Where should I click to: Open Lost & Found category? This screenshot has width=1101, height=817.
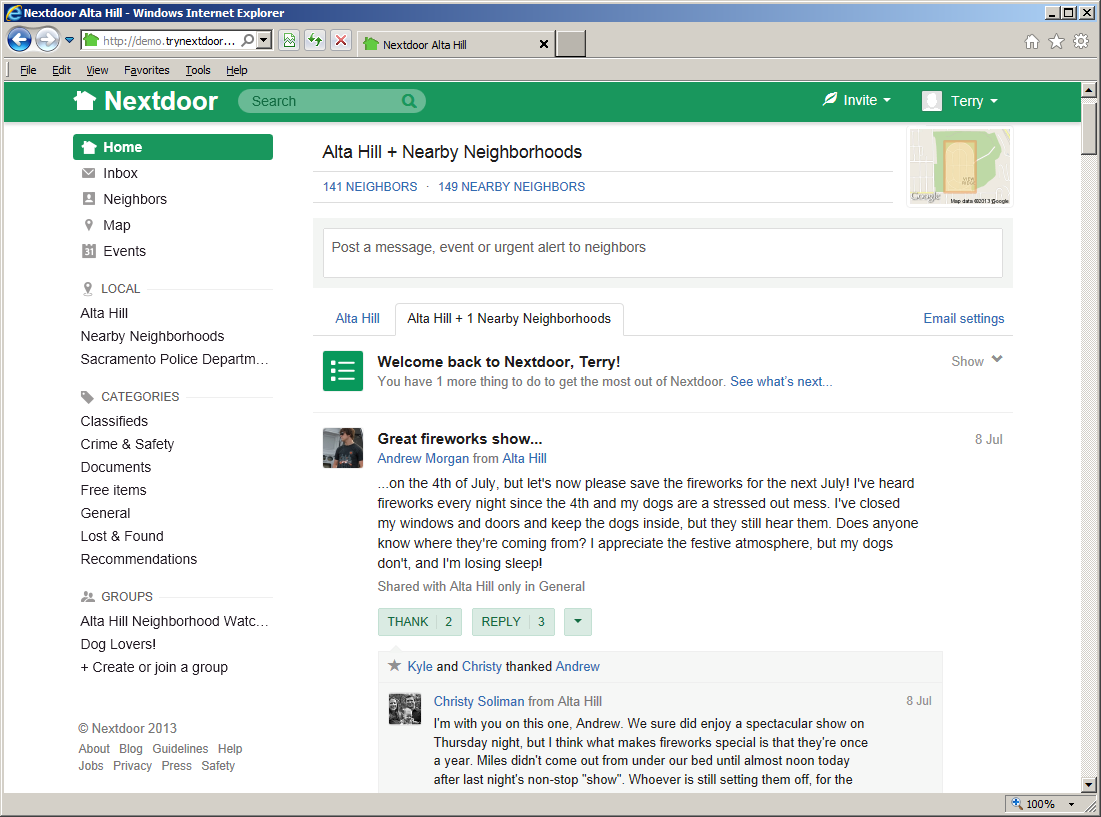[x=121, y=536]
